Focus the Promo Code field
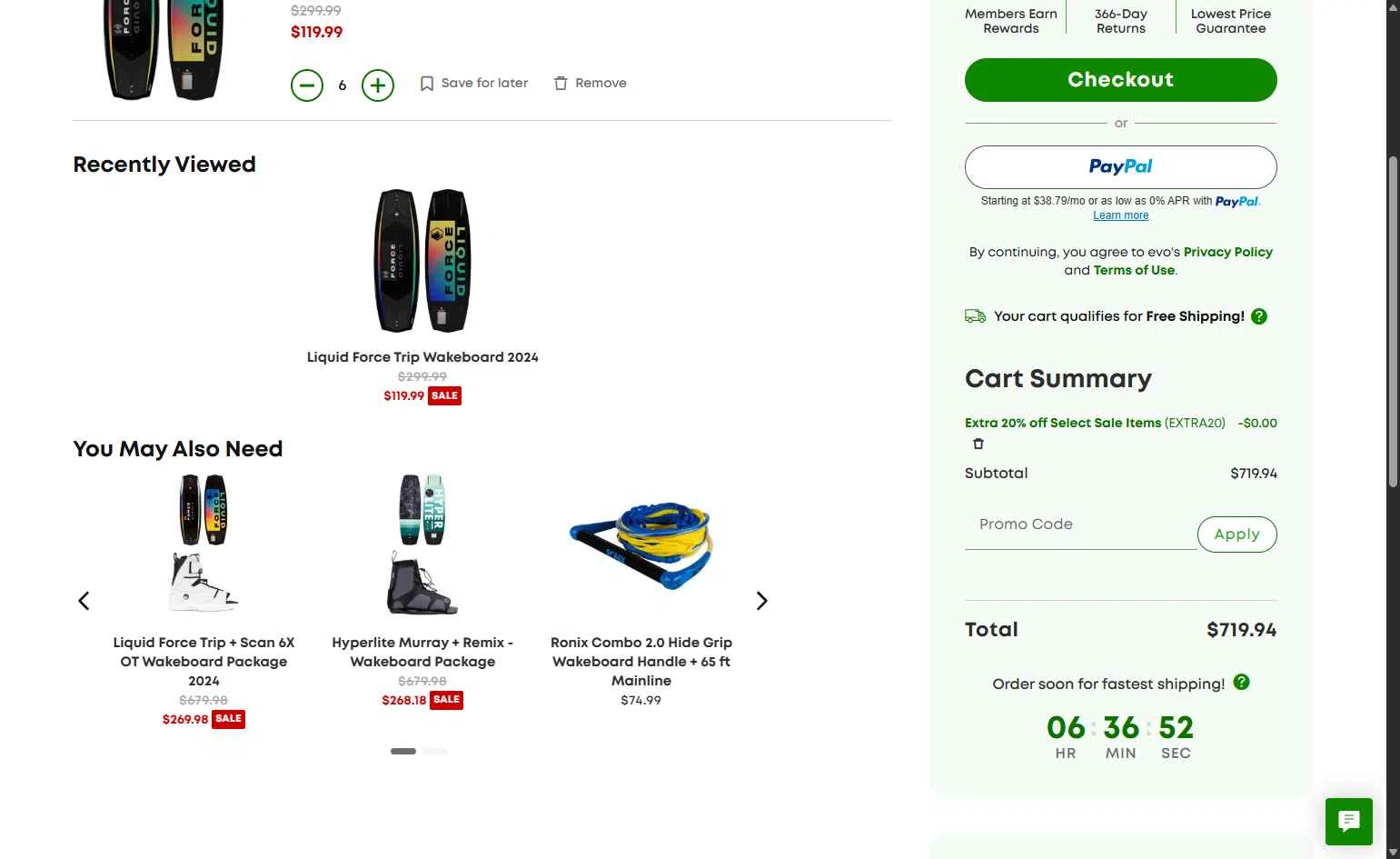This screenshot has height=859, width=1400. (1080, 524)
